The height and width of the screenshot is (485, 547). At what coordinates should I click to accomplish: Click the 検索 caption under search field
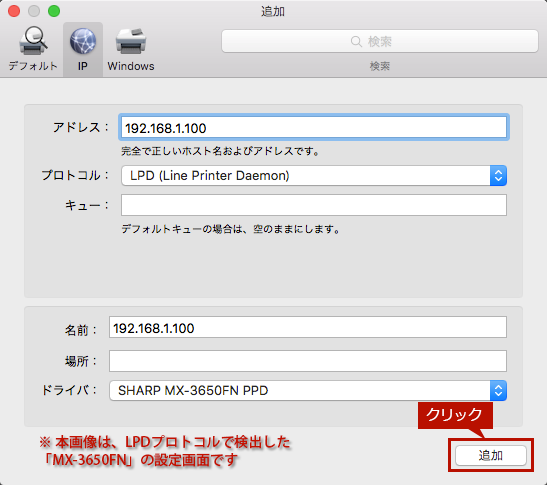(x=380, y=66)
